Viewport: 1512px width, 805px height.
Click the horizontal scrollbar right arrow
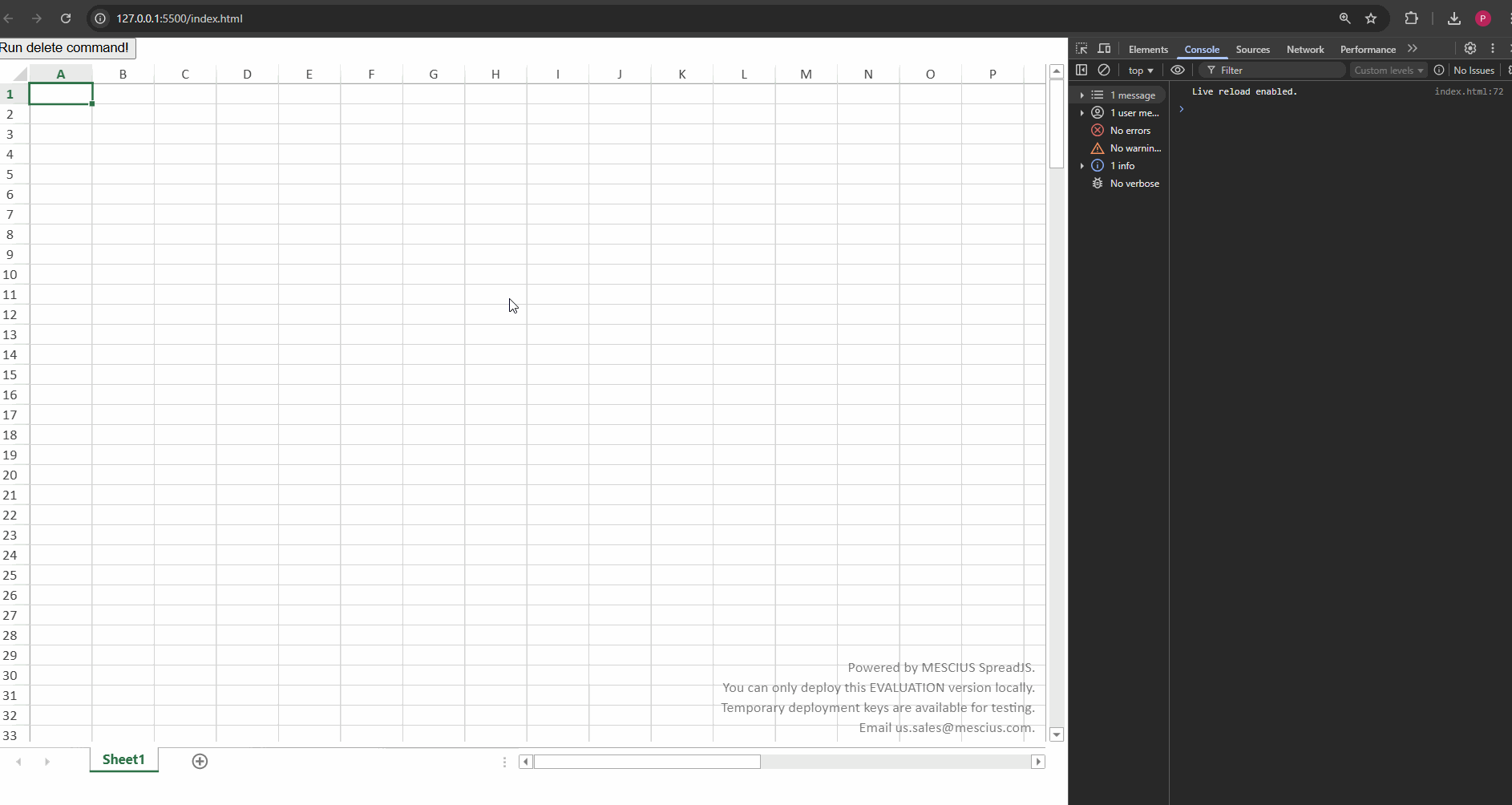1038,762
